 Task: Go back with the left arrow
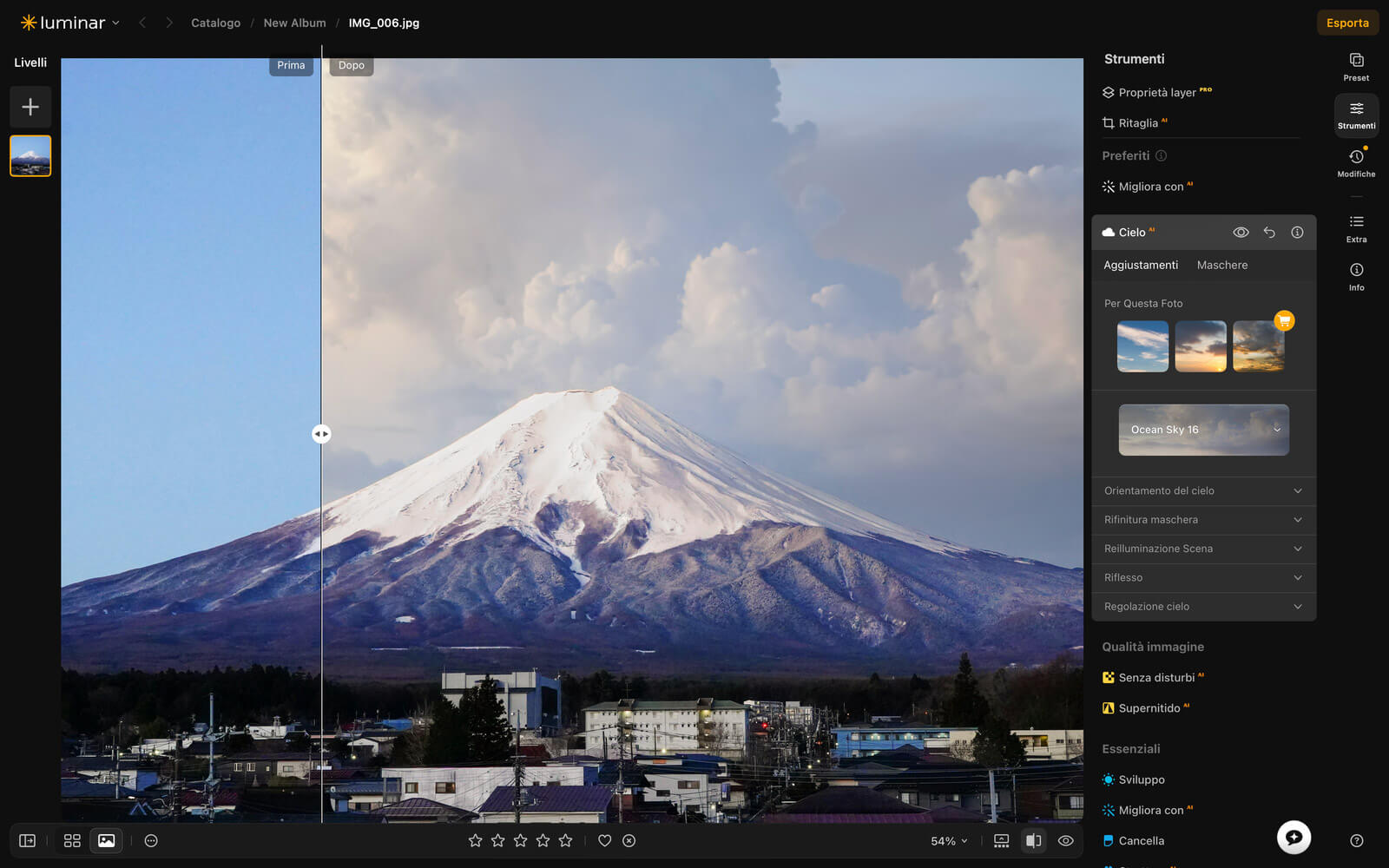tap(142, 23)
